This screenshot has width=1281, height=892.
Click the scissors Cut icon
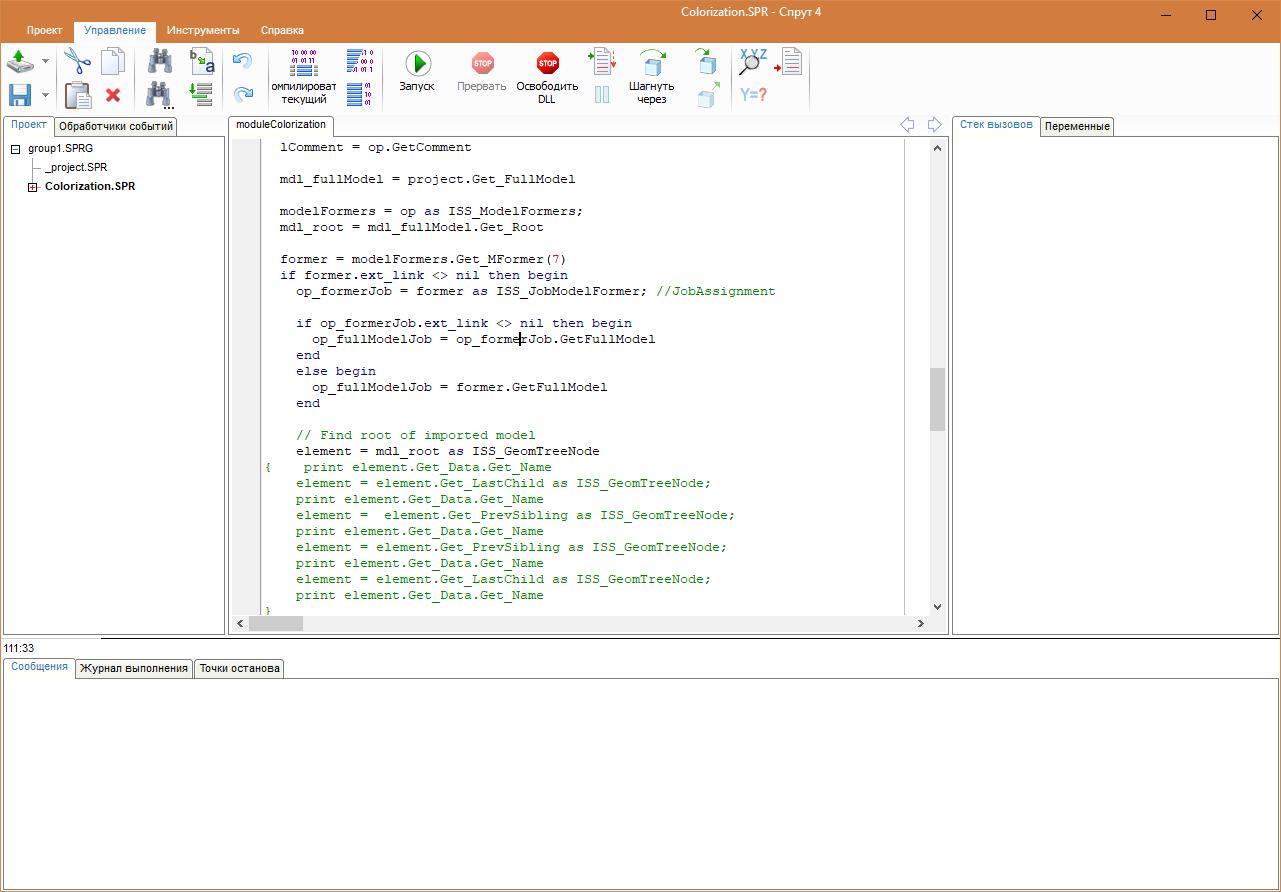coord(77,62)
